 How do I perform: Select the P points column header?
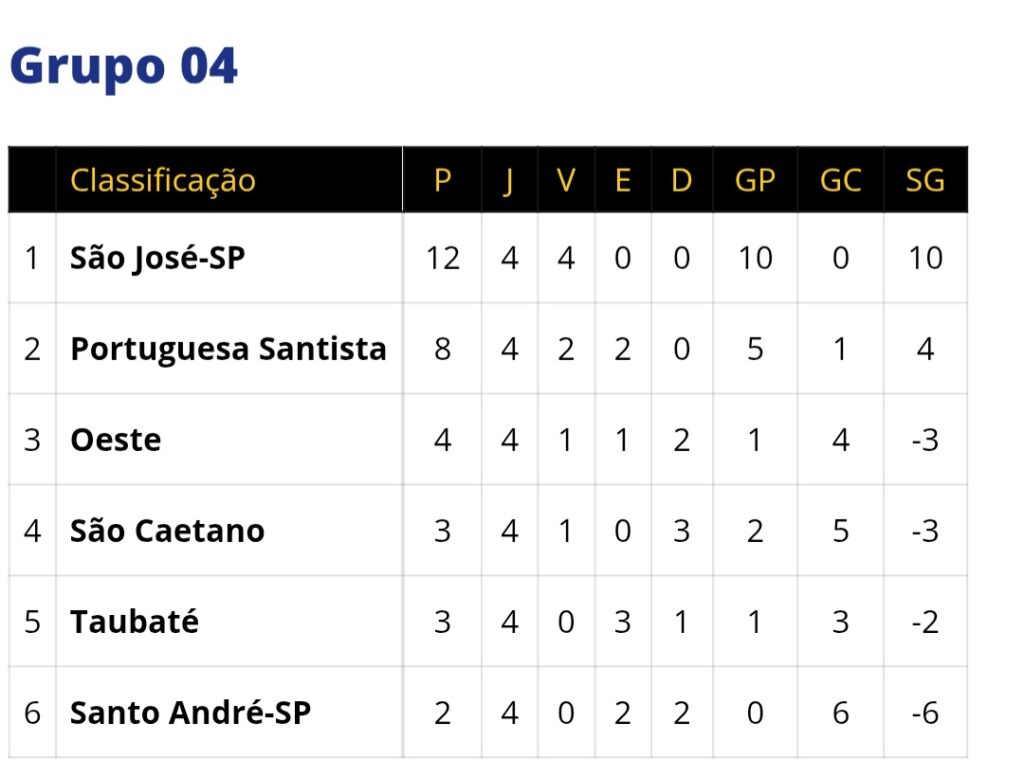coord(442,180)
